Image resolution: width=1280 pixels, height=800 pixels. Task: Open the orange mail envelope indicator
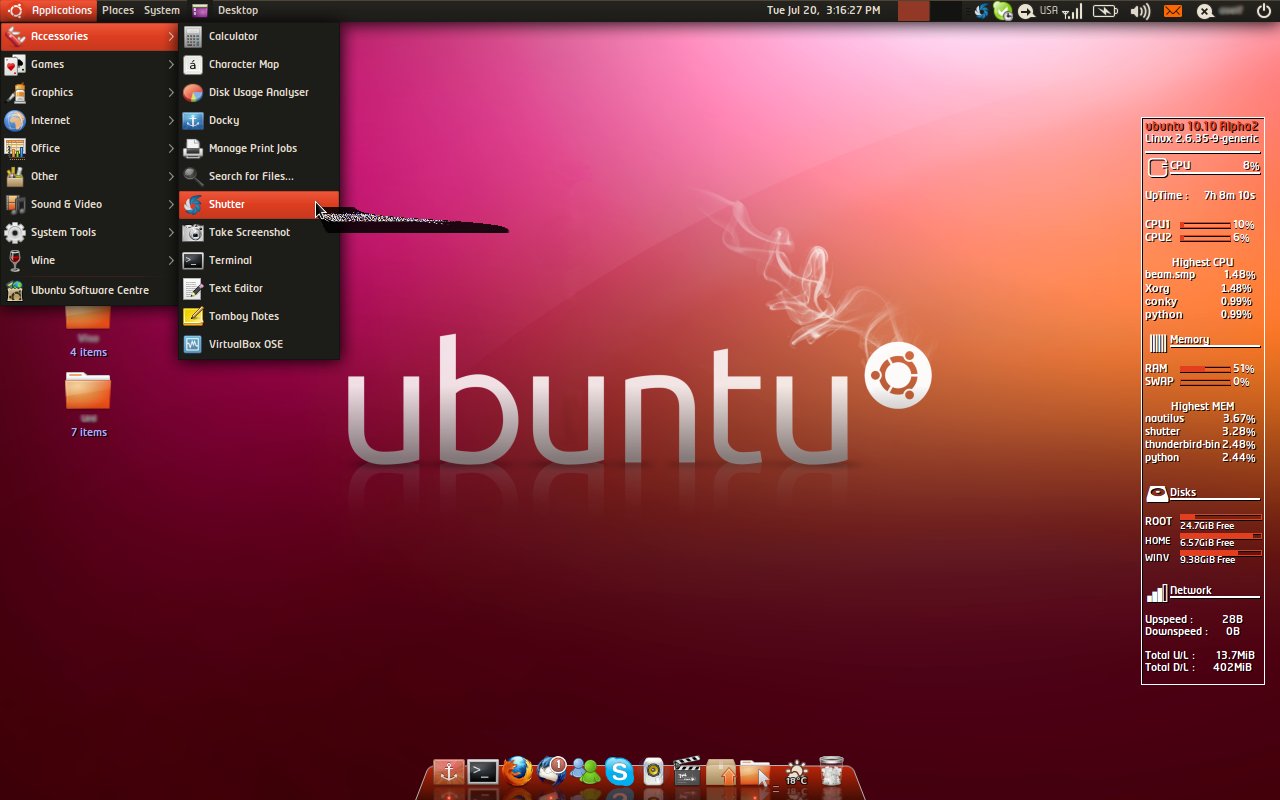[x=1173, y=11]
